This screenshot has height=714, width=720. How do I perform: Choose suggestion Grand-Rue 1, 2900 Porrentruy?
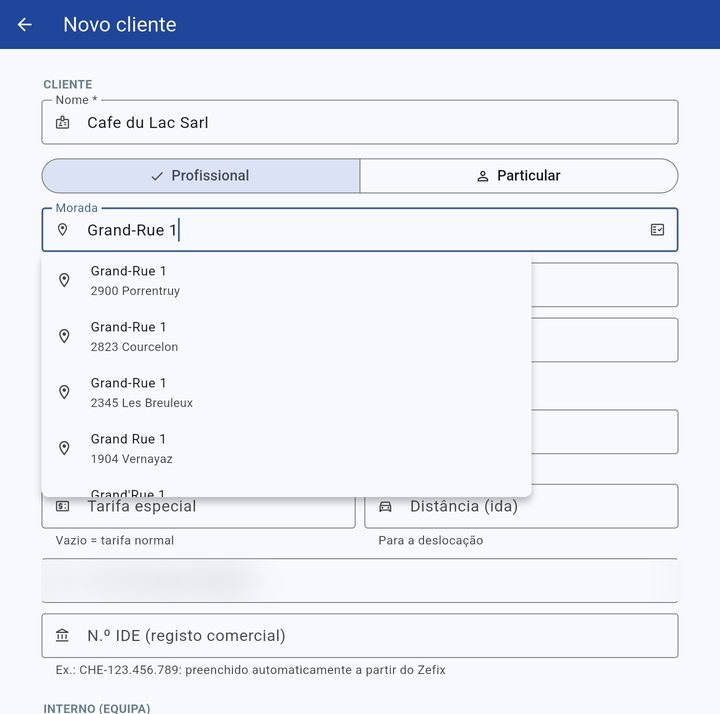pos(287,281)
